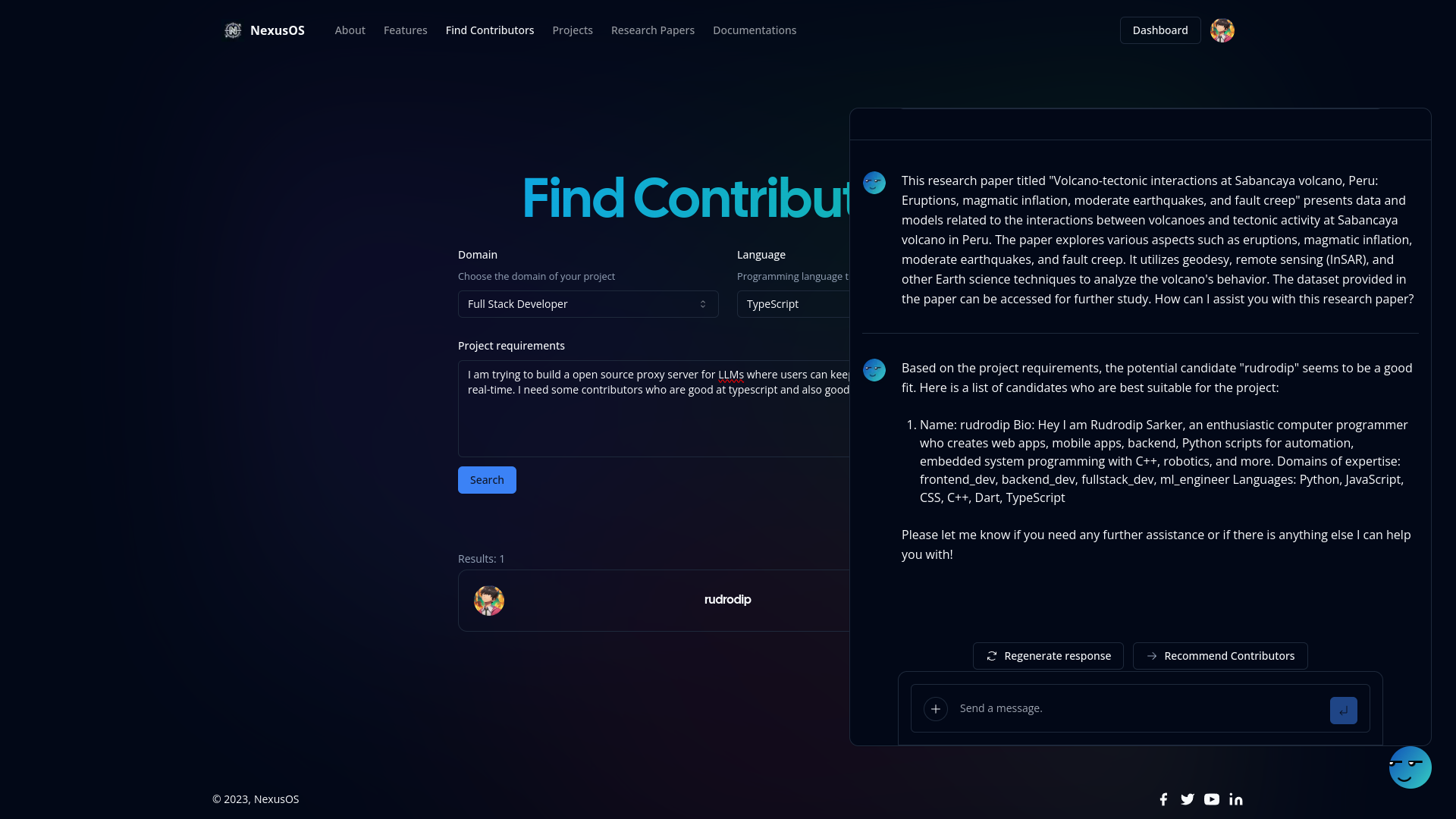The width and height of the screenshot is (1456, 819).
Task: Click the Twitter social media icon
Action: coord(1188,799)
